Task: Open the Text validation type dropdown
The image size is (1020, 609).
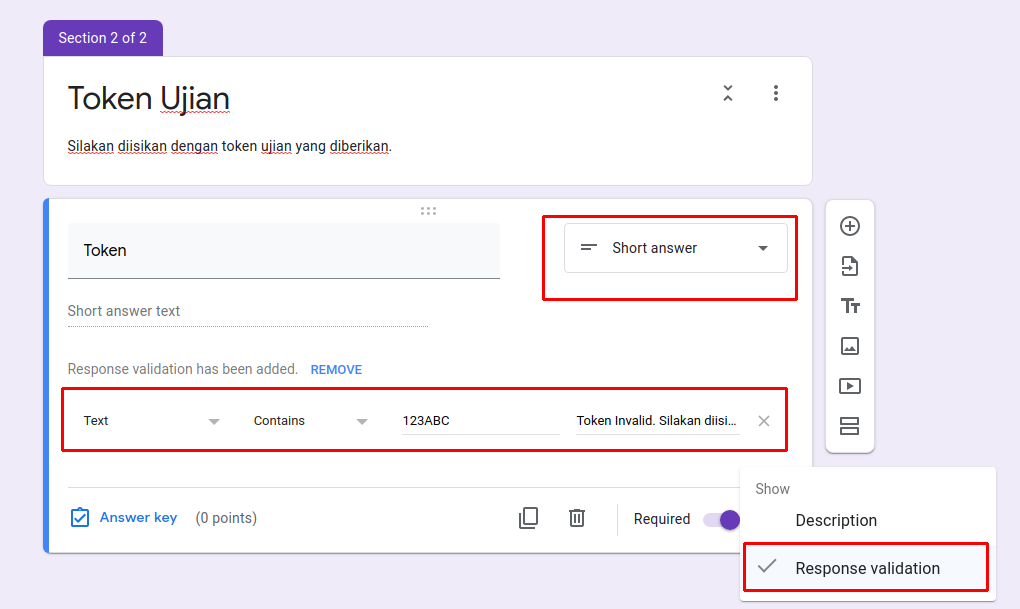Action: coord(151,421)
